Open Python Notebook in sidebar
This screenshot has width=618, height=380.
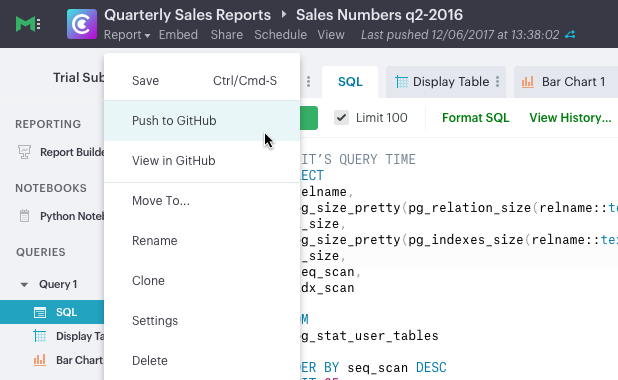(x=72, y=216)
